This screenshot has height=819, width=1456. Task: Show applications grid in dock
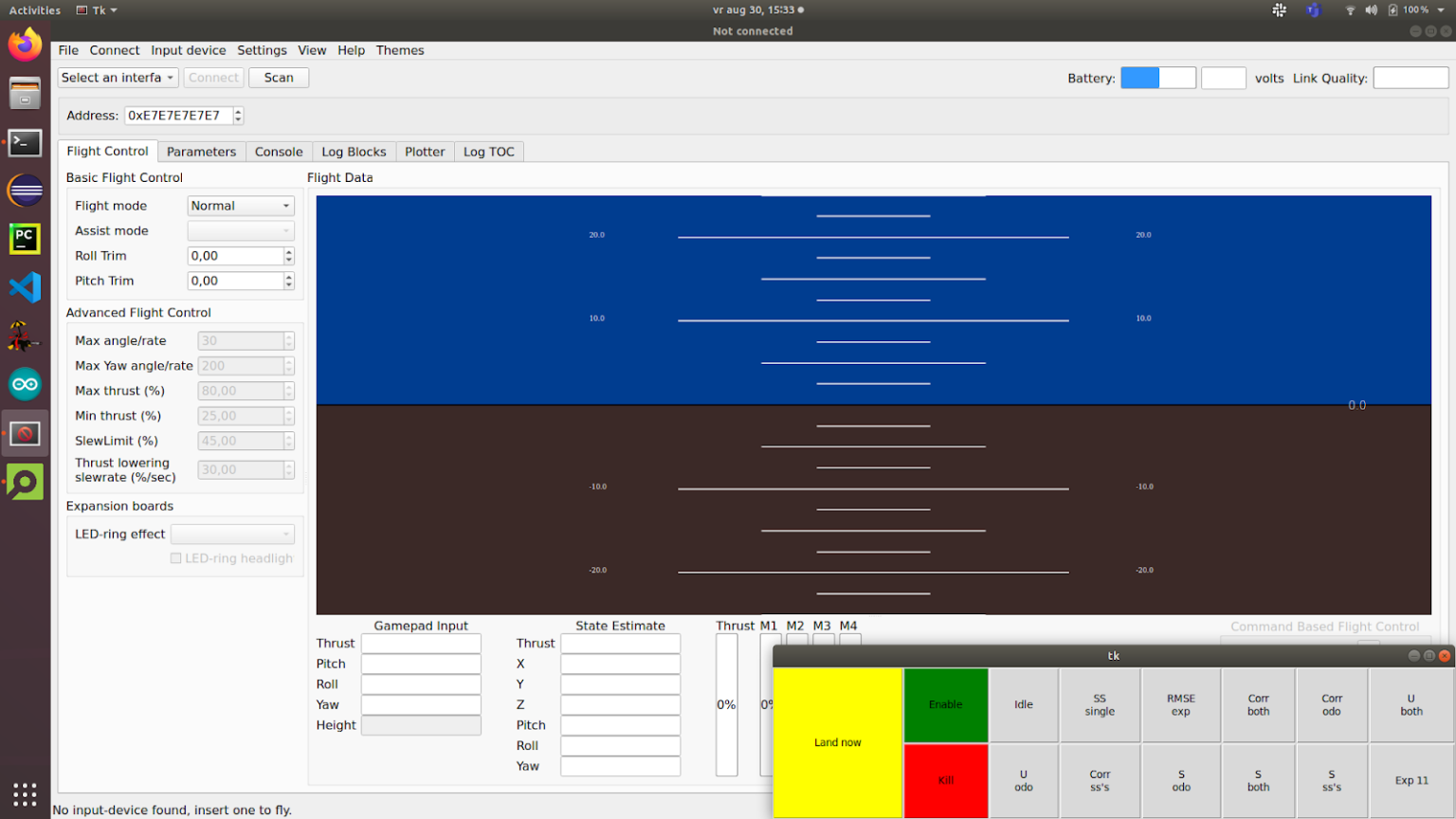tap(26, 794)
